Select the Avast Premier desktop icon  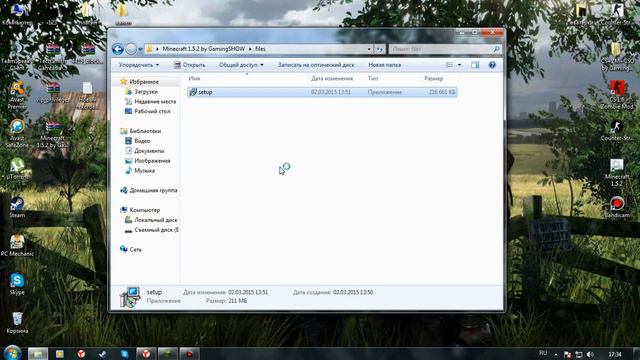[17, 95]
